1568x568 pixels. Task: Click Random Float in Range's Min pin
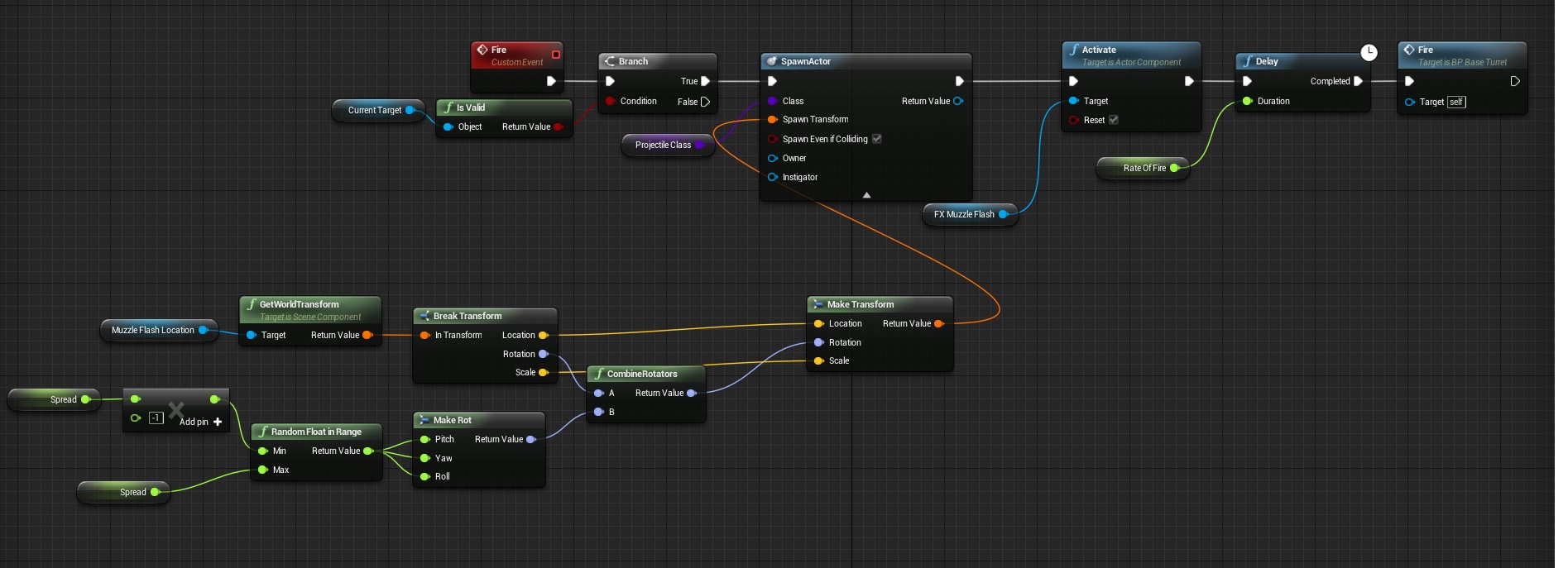[262, 451]
